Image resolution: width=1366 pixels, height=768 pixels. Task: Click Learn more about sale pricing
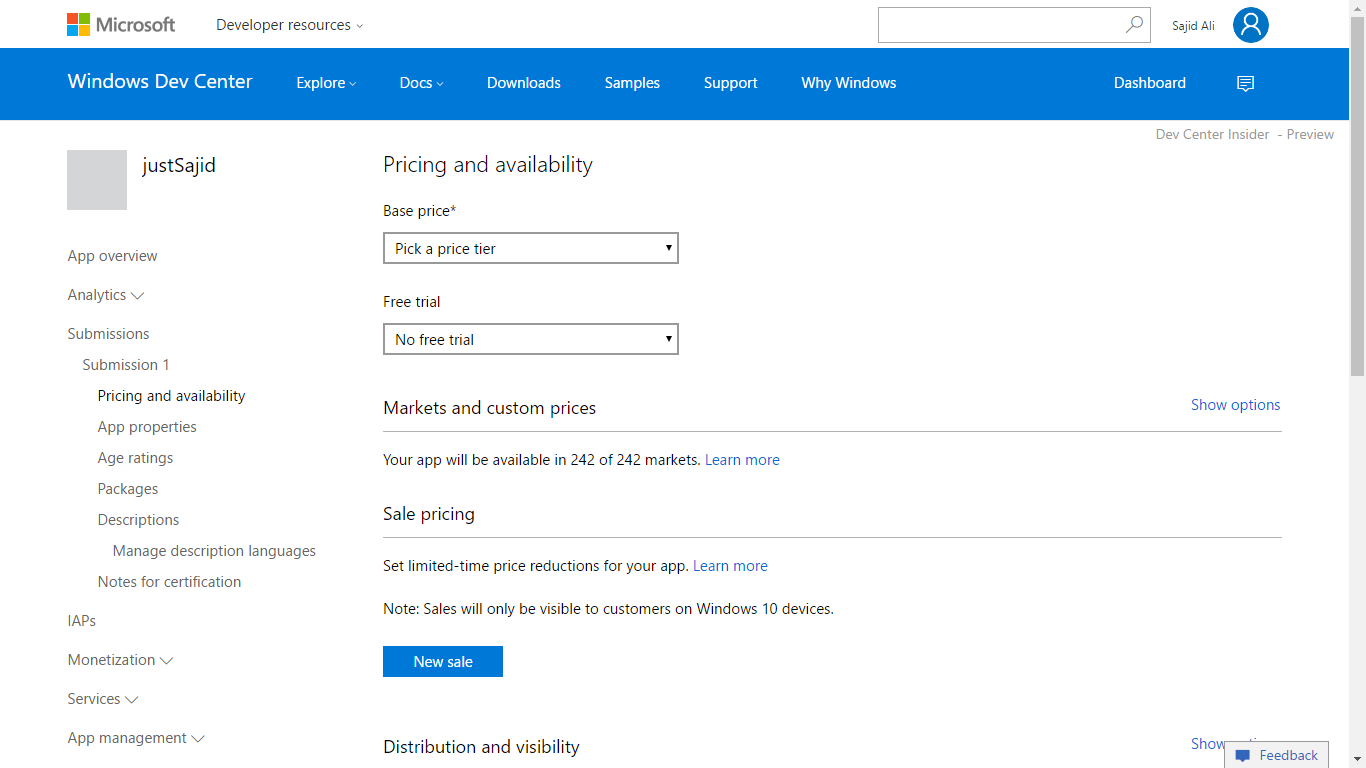click(x=730, y=566)
